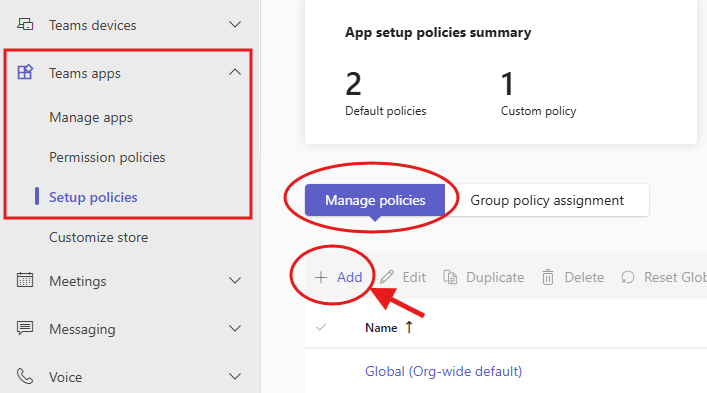
Task: Select Setup policies in sidebar
Action: 93,197
